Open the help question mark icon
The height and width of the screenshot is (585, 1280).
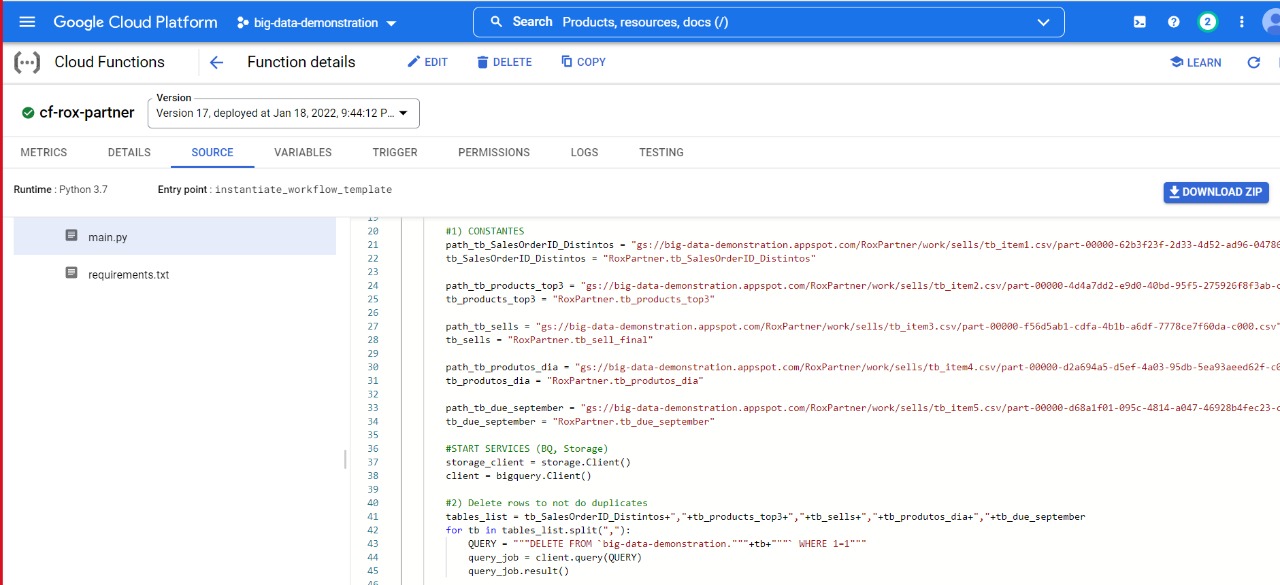coord(1174,22)
